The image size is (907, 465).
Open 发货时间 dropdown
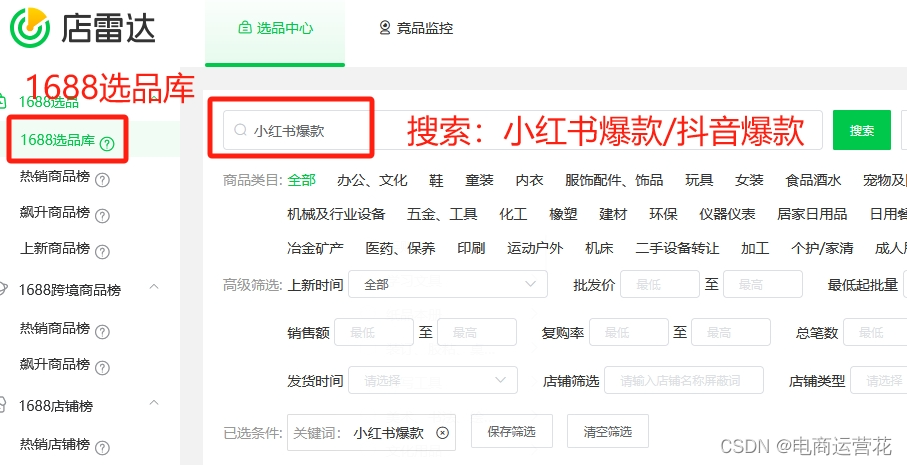click(x=433, y=380)
